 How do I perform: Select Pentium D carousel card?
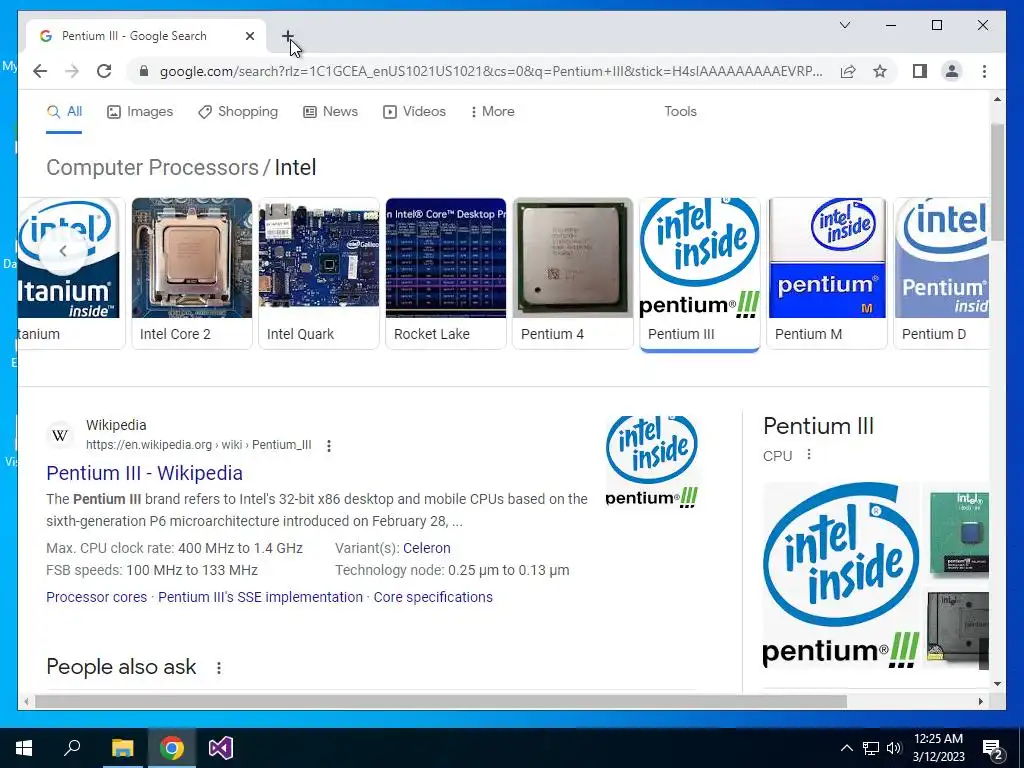coord(941,273)
